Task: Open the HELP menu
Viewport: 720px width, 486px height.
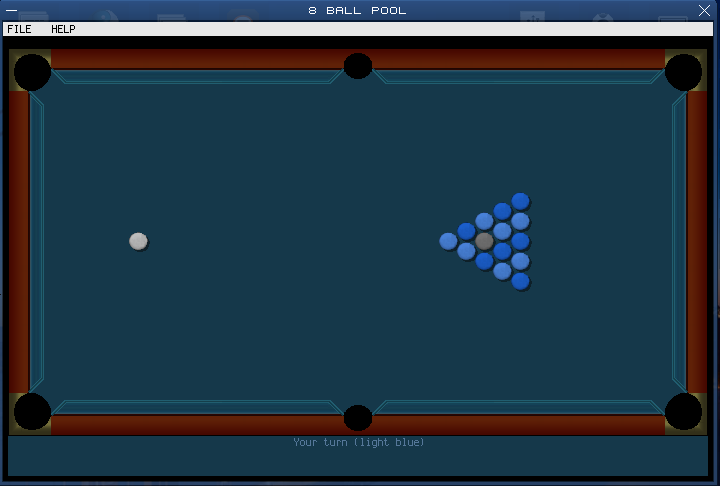Action: pos(63,29)
